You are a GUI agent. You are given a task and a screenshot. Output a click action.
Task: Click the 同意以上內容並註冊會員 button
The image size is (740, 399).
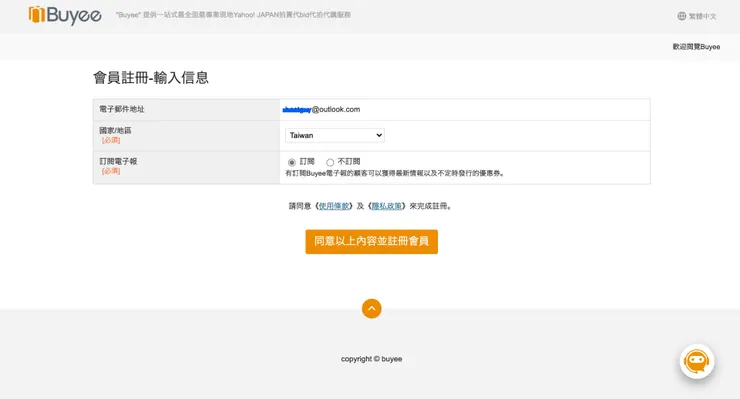coord(371,242)
